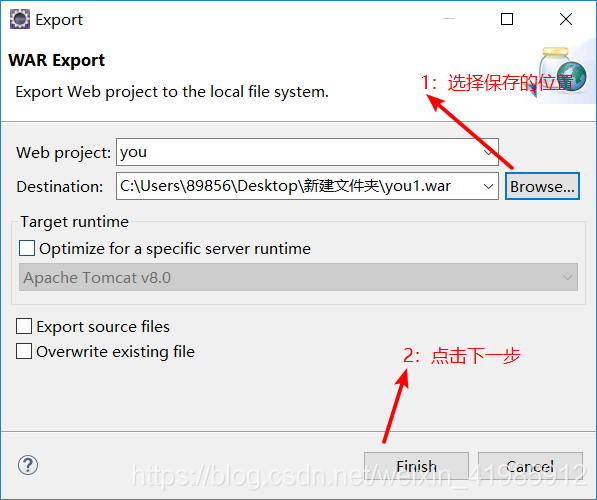This screenshot has height=500, width=597.
Task: Click the WAR Export heading
Action: pyautogui.click(x=56, y=60)
